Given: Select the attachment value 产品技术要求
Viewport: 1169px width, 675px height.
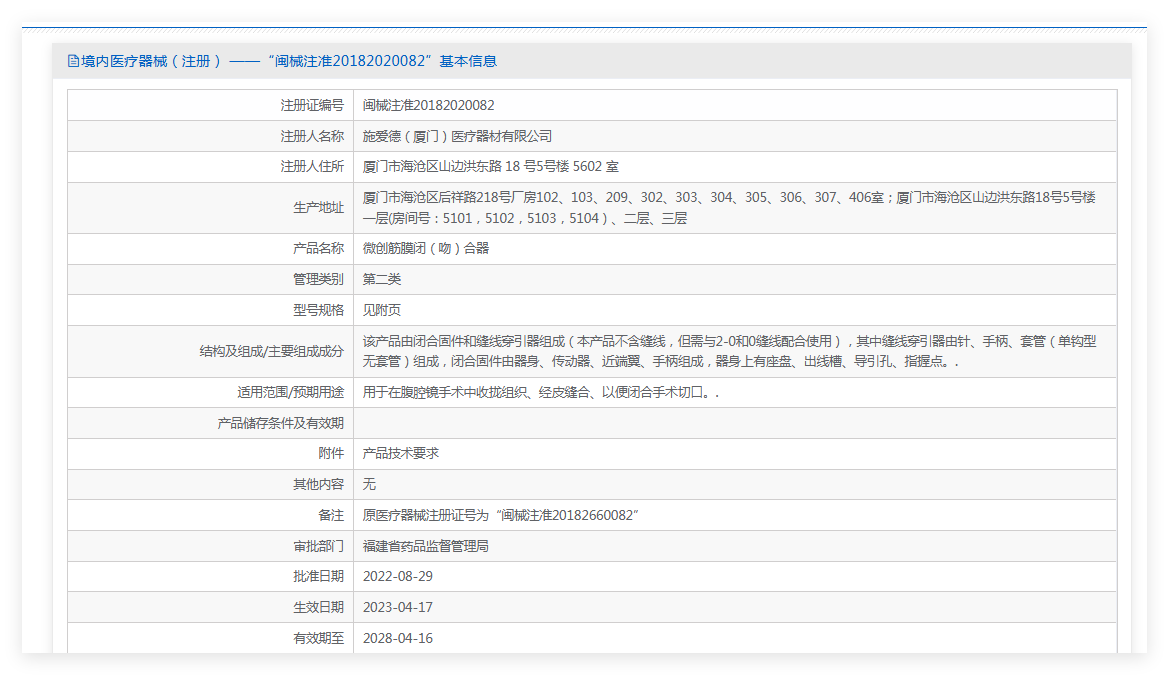Looking at the screenshot, I should tap(401, 453).
